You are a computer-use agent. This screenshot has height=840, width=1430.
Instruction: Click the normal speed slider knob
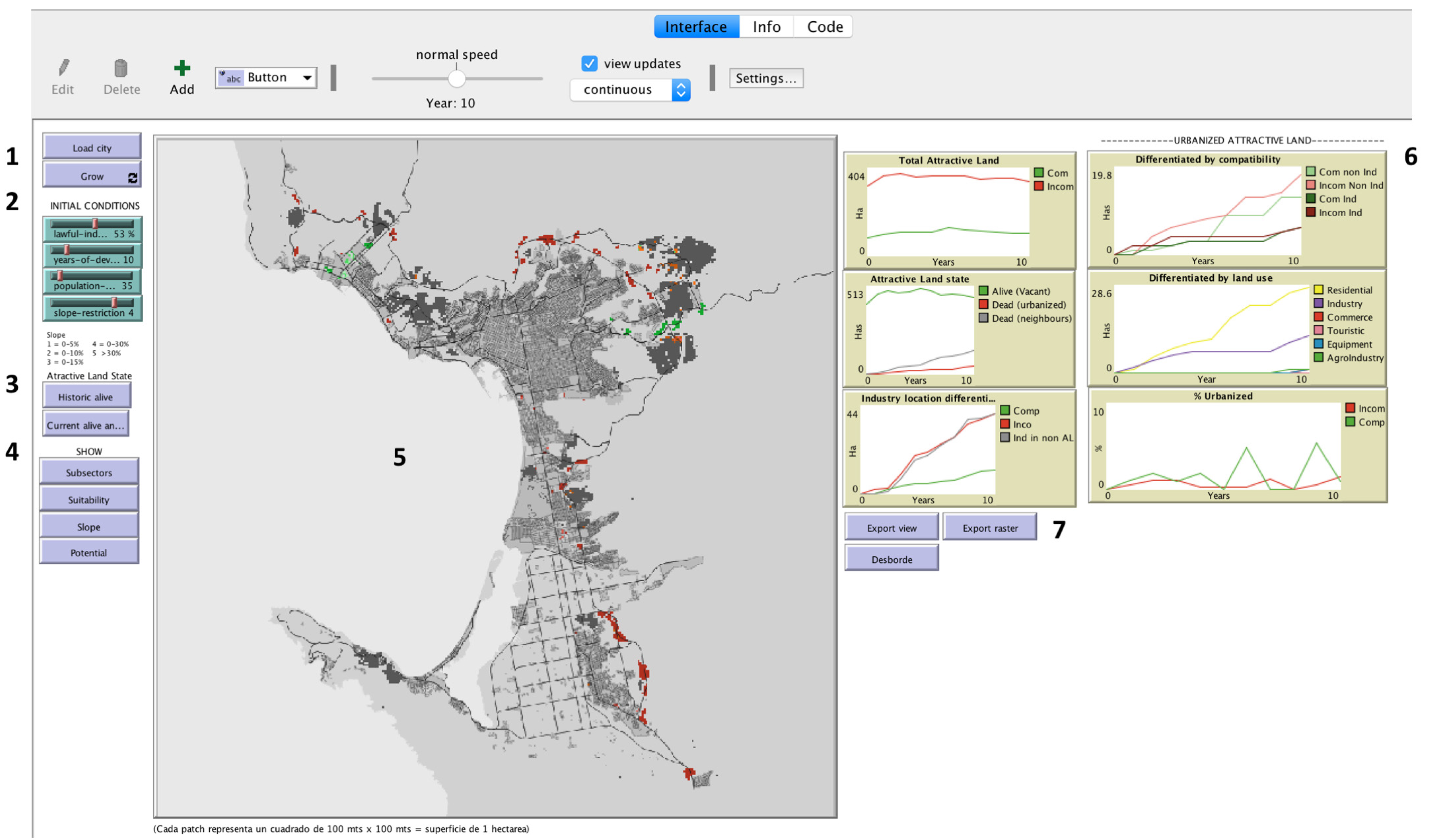[456, 78]
